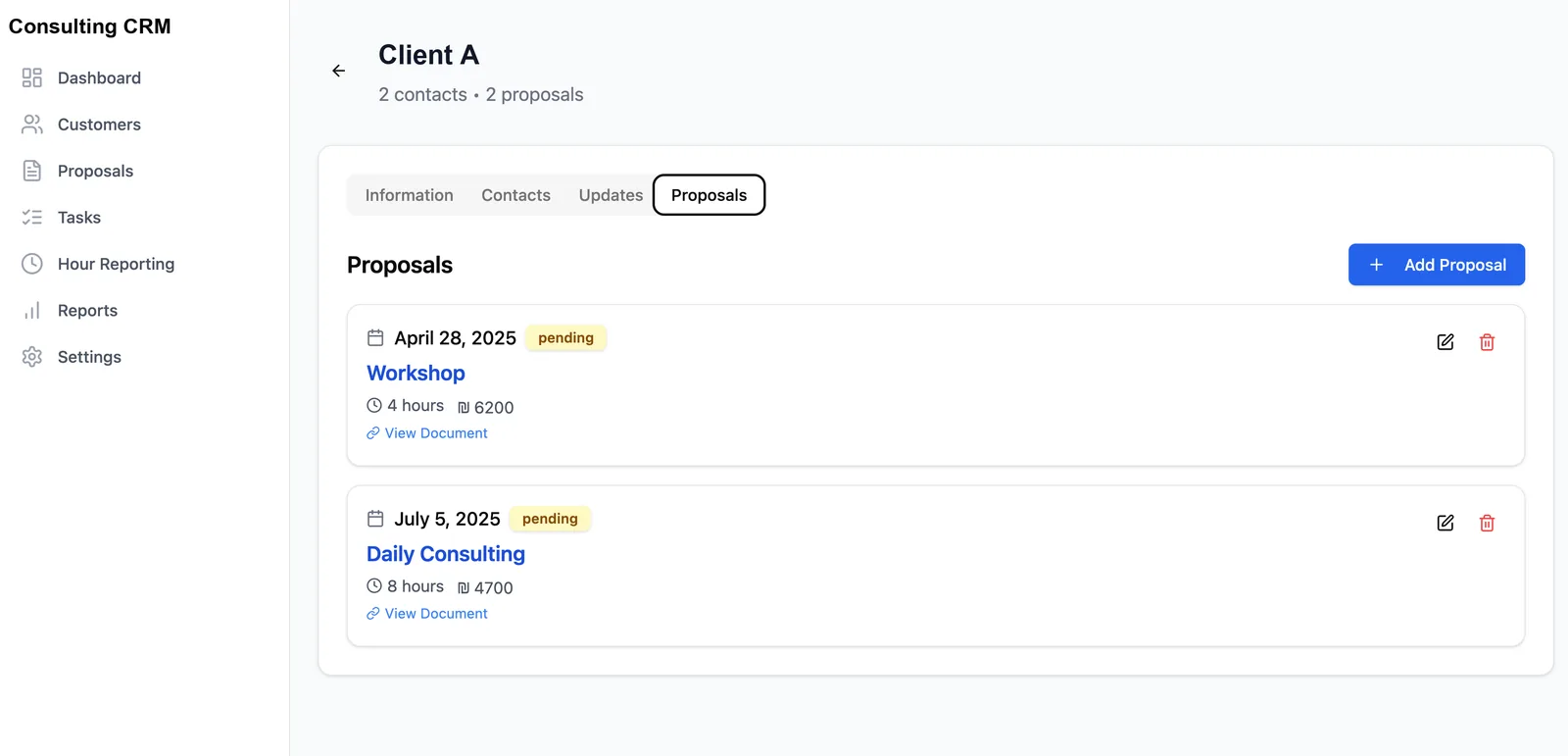Select the Proposals tab

point(709,195)
